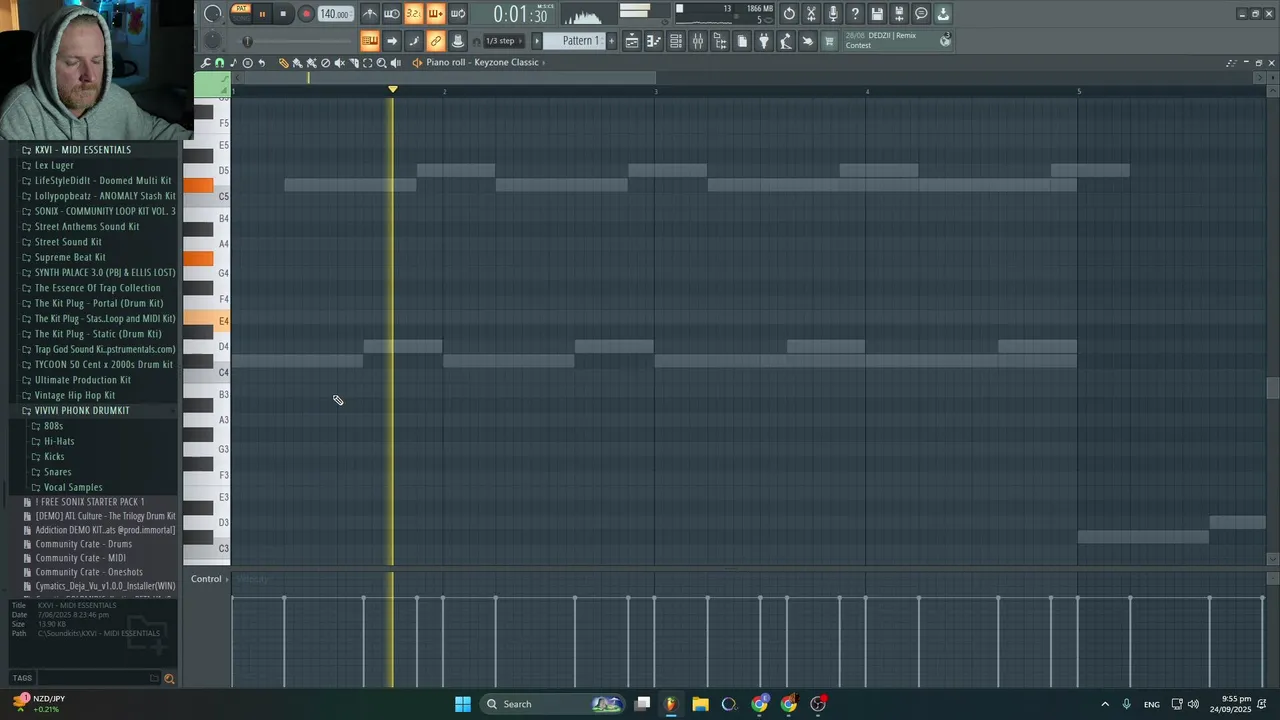Add a new pattern with plus button
The image size is (1280, 720).
(612, 41)
